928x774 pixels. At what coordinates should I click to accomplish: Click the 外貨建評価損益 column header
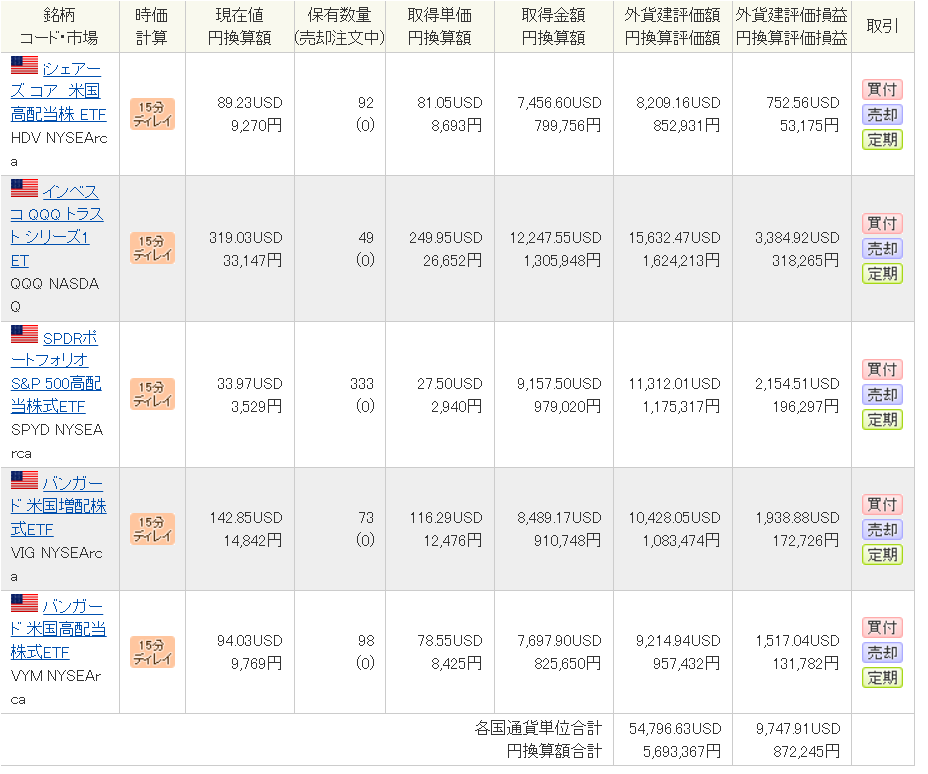[792, 27]
